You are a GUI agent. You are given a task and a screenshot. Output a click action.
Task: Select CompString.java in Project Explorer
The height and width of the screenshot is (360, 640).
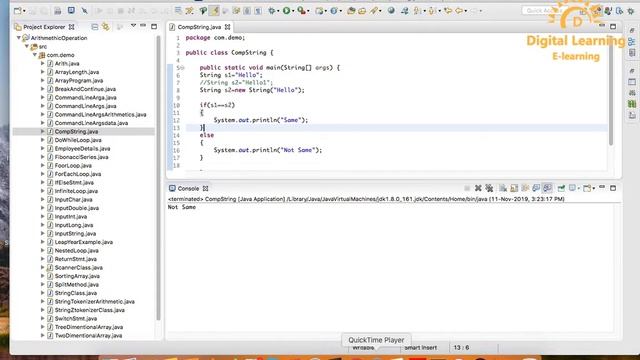tap(76, 131)
